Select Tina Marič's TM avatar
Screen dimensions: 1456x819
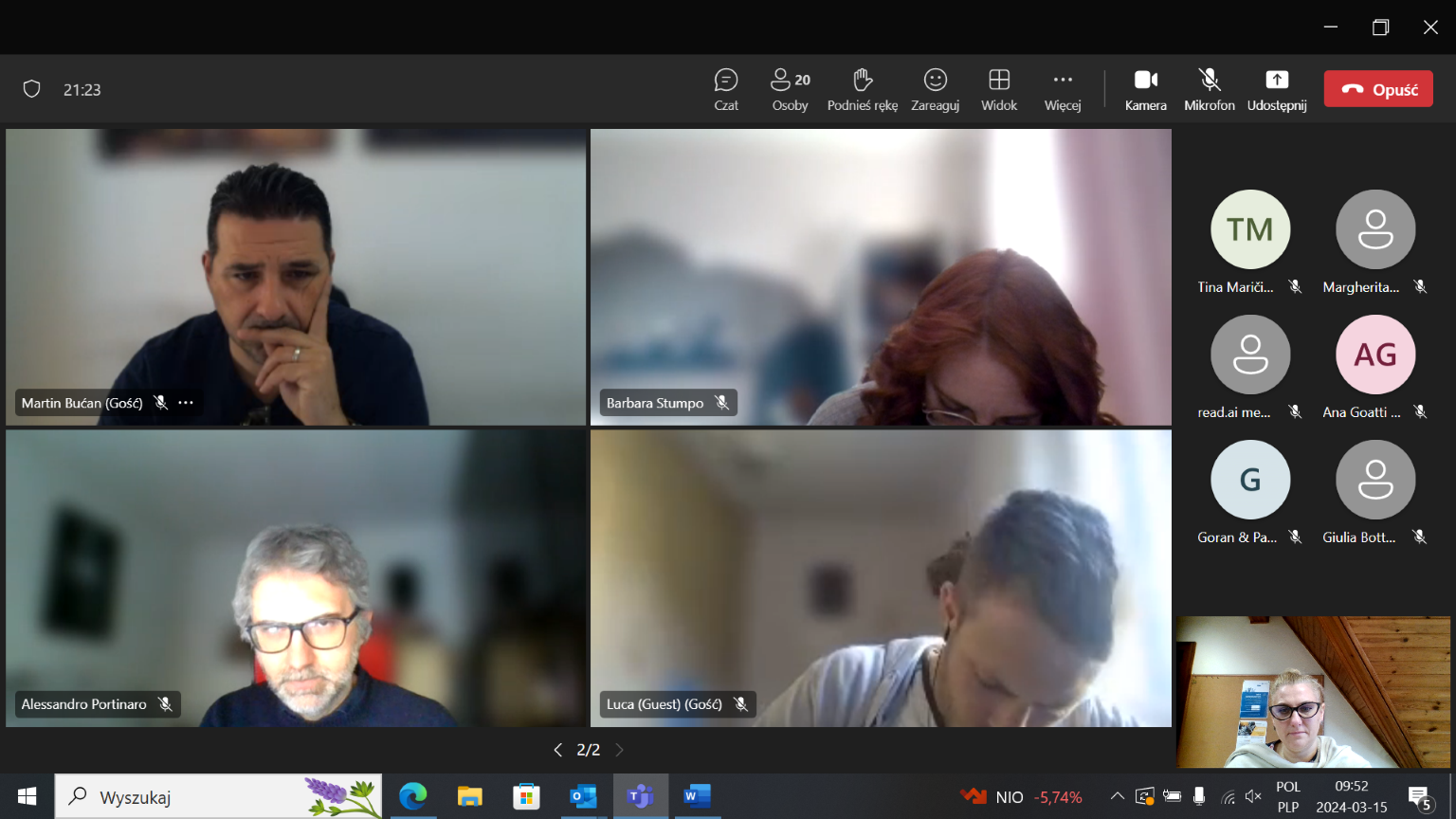click(1249, 229)
